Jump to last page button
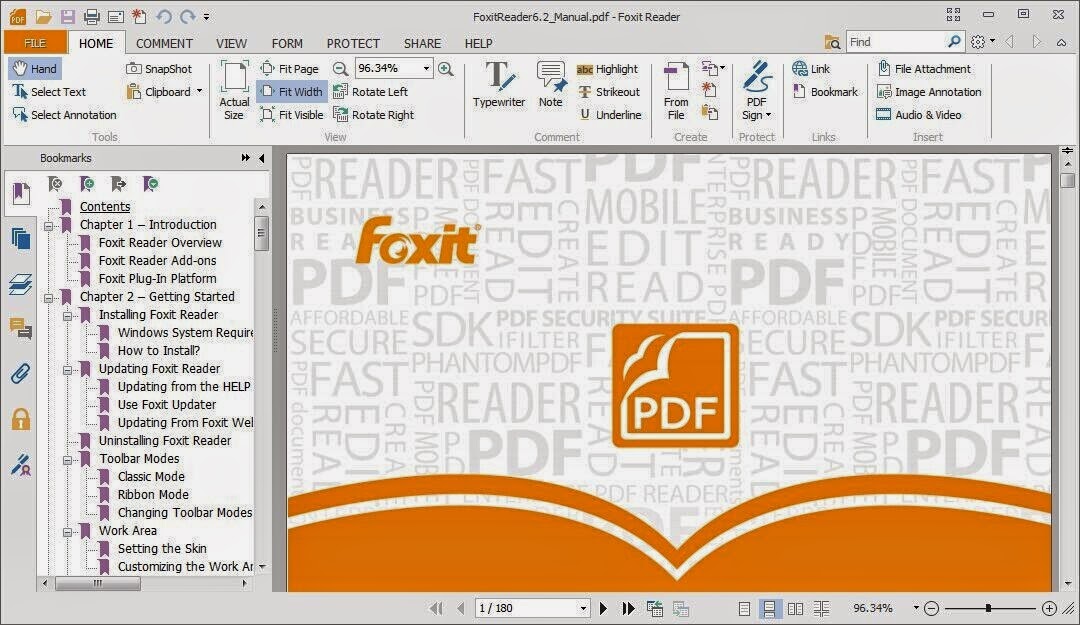This screenshot has width=1080, height=625. click(x=627, y=608)
